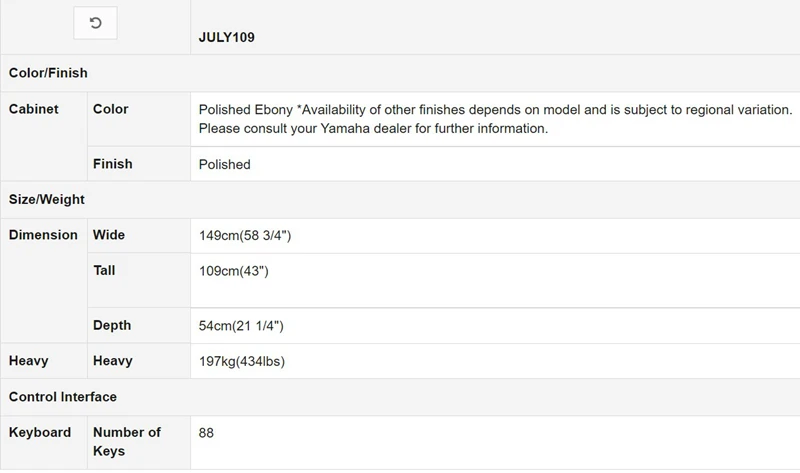
Task: Click the Number of Keys label
Action: coord(127,442)
